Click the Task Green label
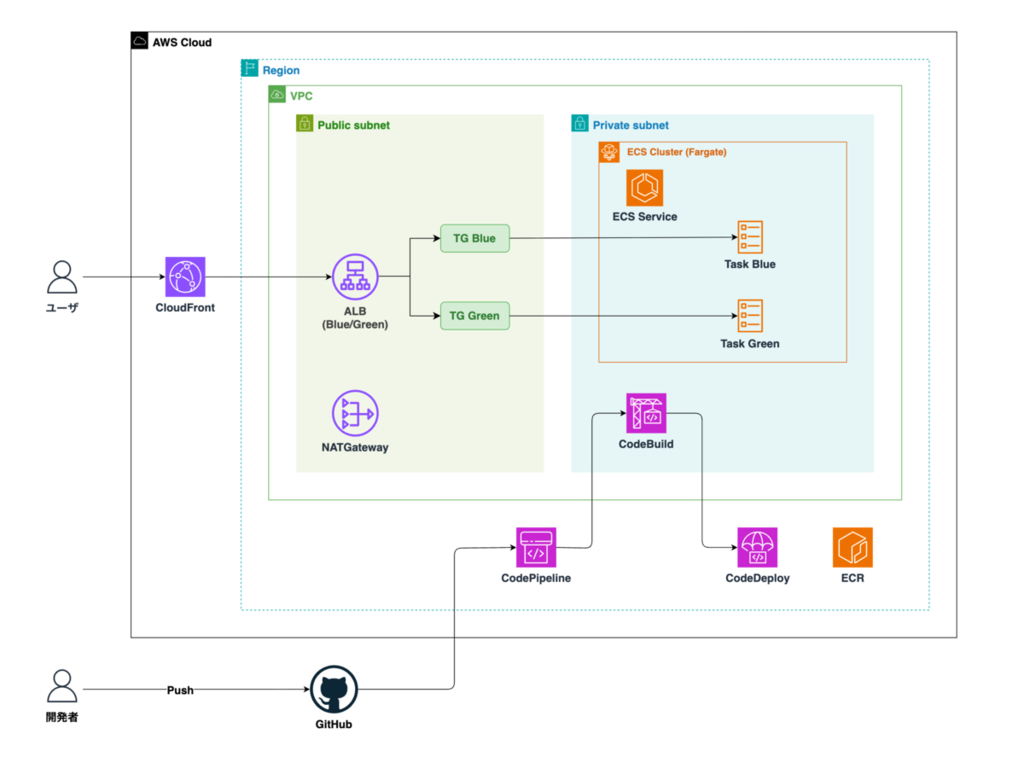Screen dimensions: 1024x763 pyautogui.click(x=750, y=344)
